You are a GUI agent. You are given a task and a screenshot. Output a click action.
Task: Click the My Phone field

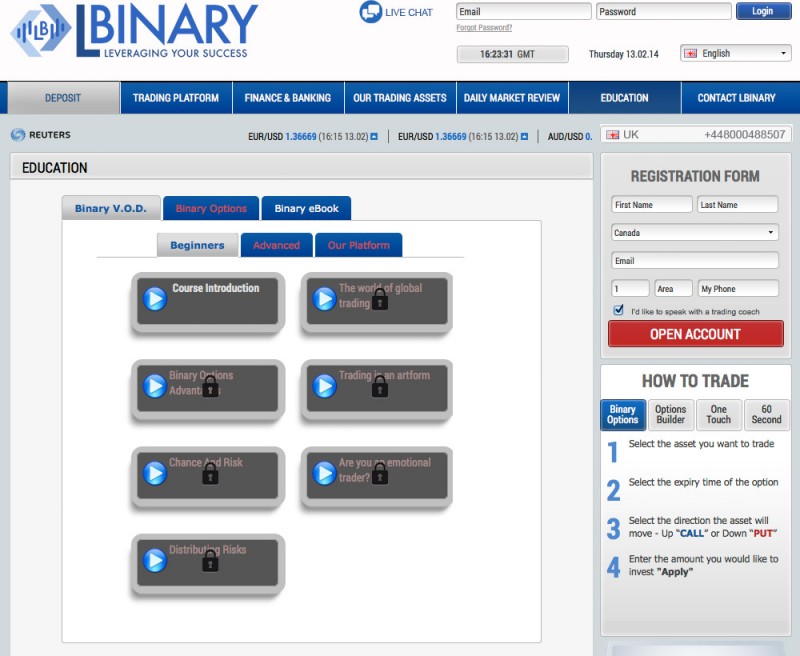pos(738,289)
